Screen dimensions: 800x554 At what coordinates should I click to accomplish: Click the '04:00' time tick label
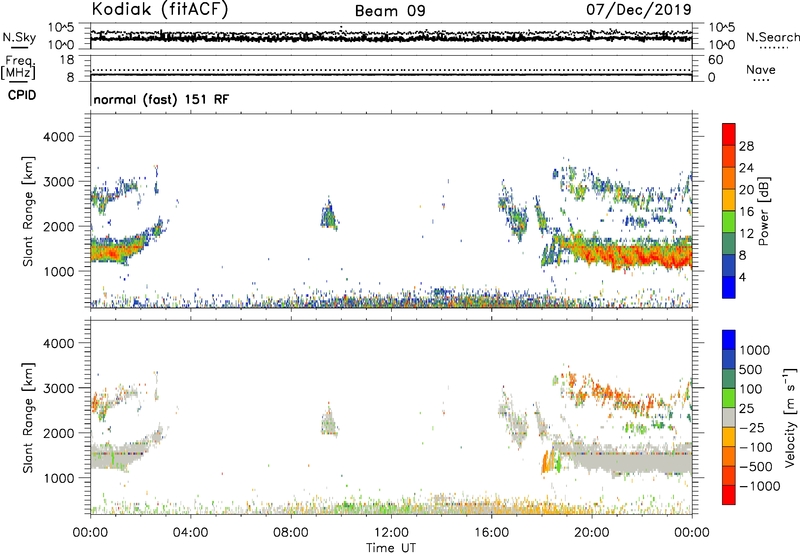tap(190, 533)
